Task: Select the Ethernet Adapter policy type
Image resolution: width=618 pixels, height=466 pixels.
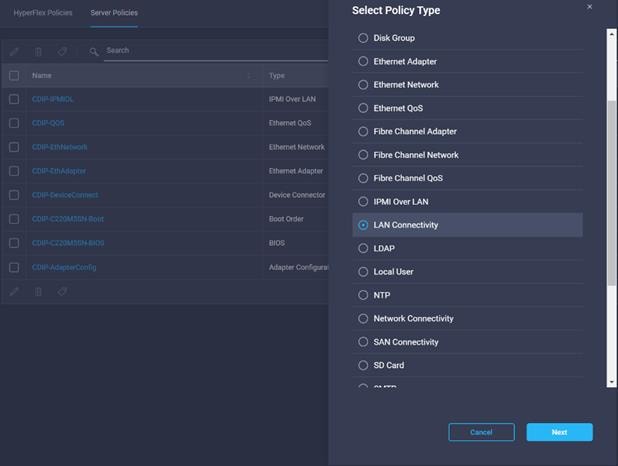Action: 363,61
